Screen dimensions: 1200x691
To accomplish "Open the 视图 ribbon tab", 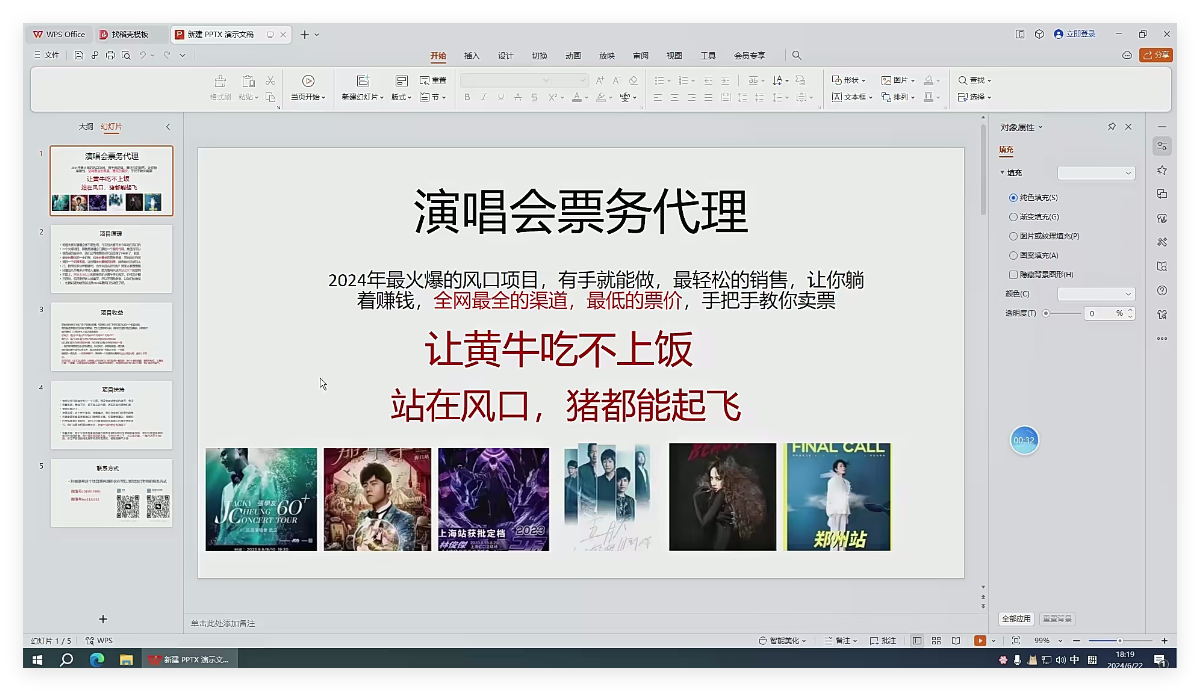I will pos(675,55).
